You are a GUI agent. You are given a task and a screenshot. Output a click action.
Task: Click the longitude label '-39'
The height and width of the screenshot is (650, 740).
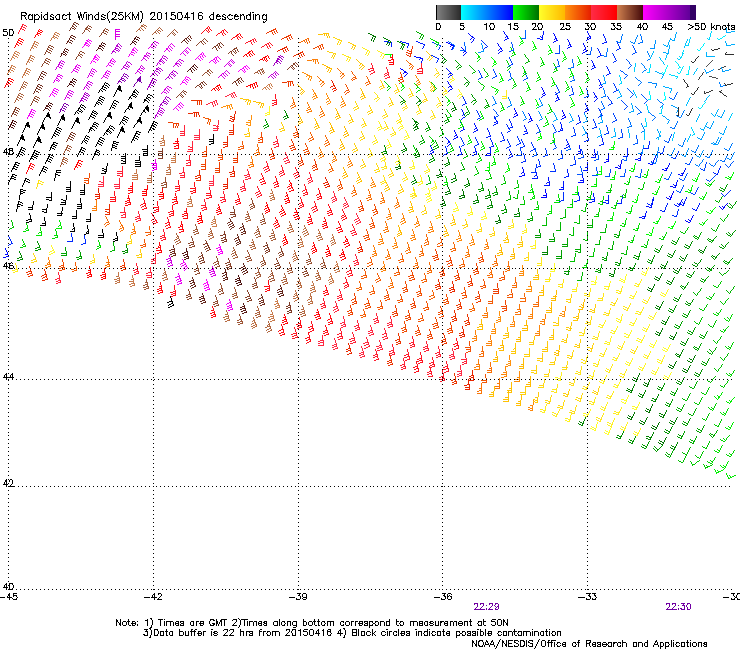pyautogui.click(x=298, y=597)
